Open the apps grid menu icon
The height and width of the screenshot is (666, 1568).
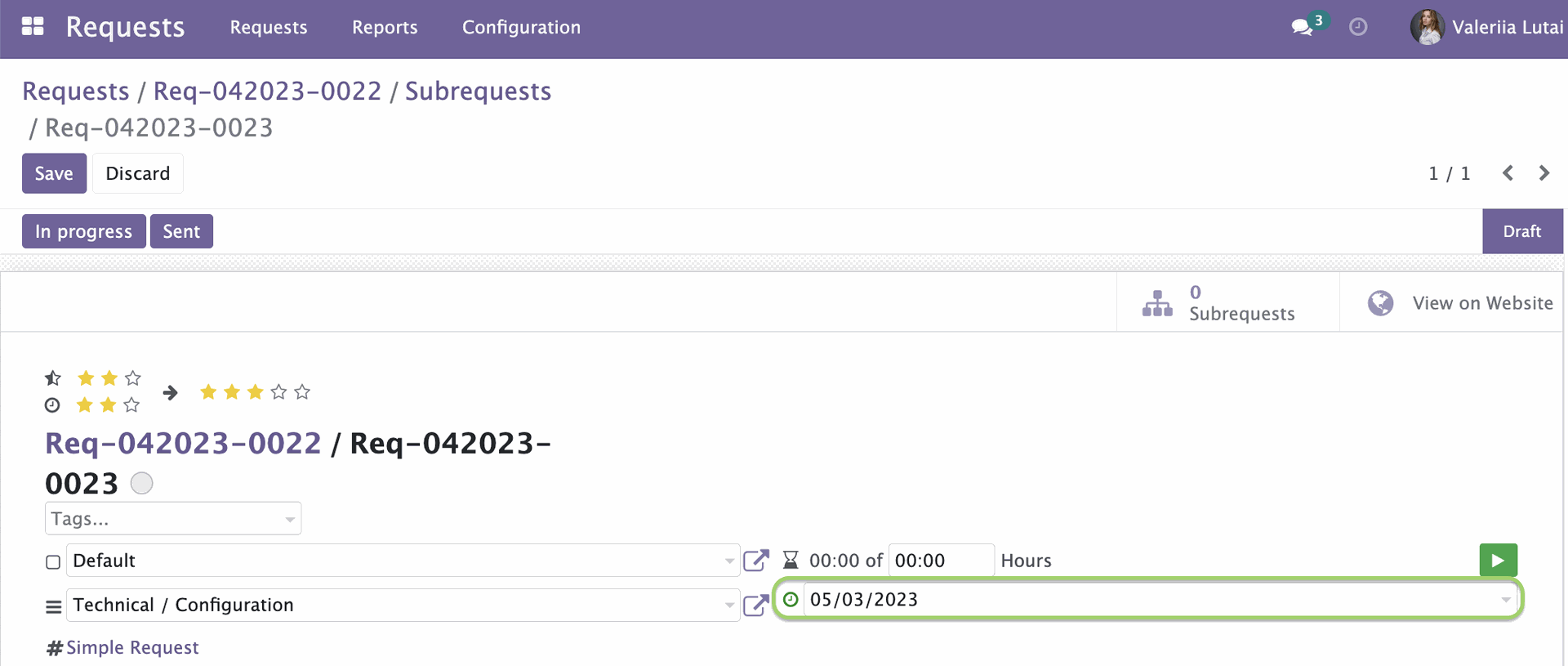[33, 27]
